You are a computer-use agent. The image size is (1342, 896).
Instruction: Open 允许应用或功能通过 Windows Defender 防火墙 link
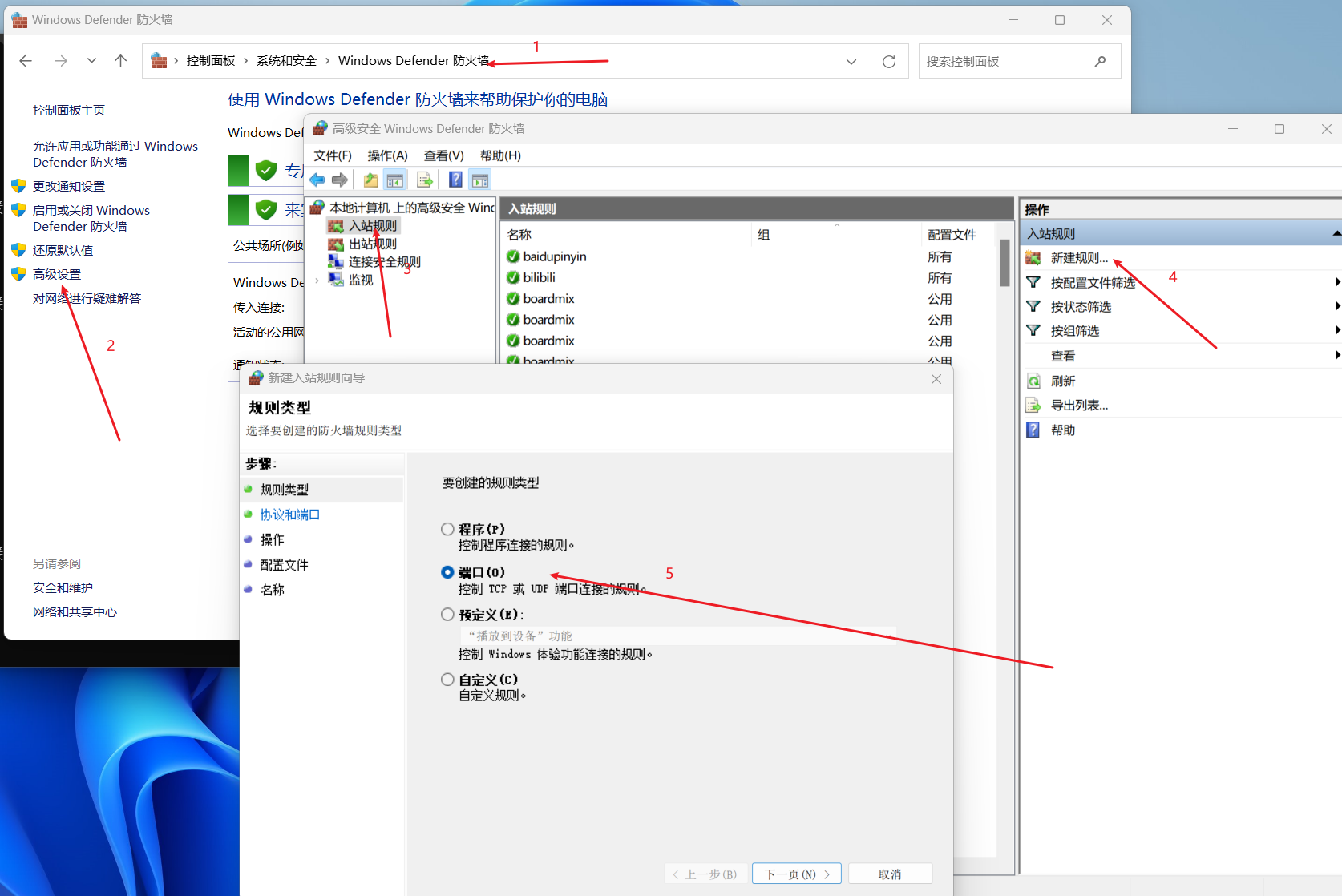(115, 154)
